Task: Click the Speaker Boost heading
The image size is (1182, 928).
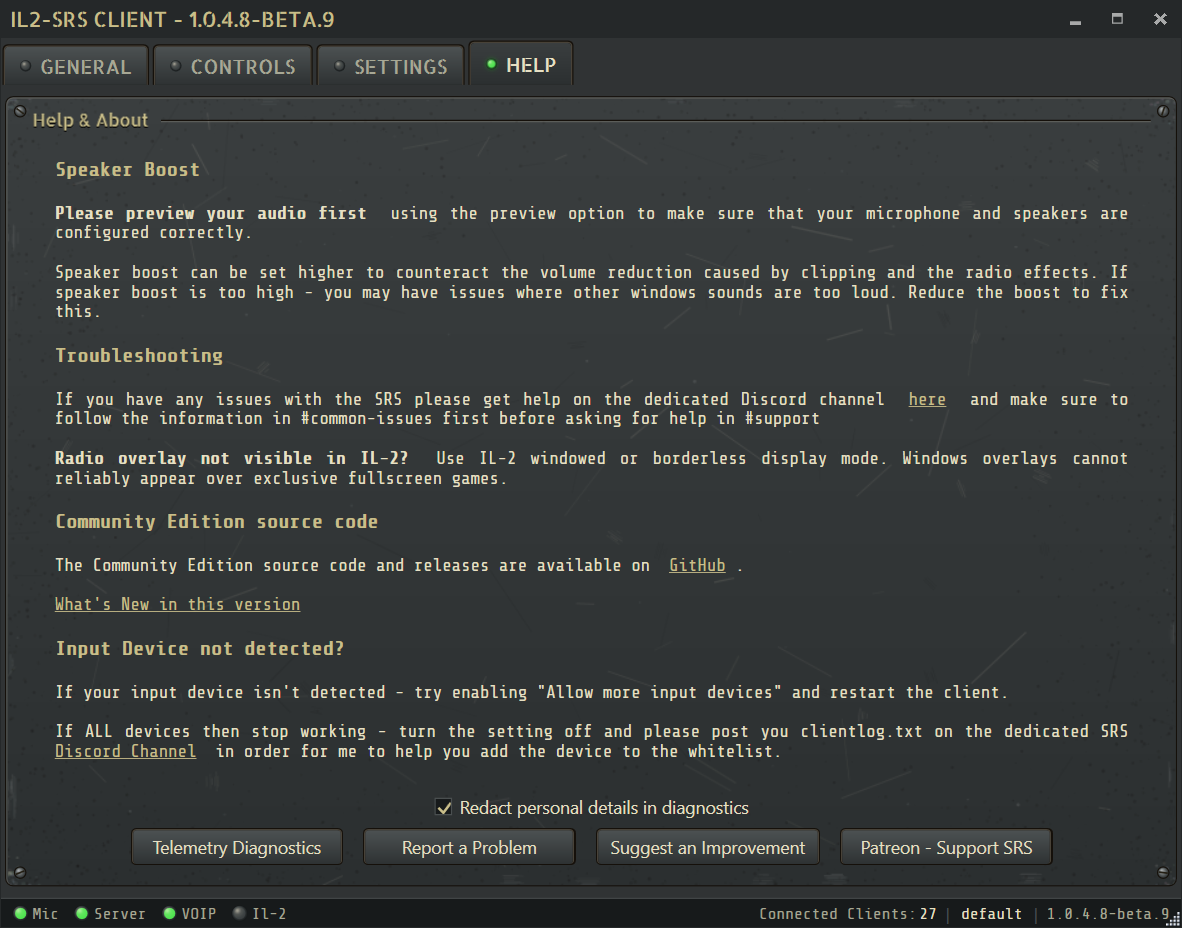Action: (x=127, y=170)
